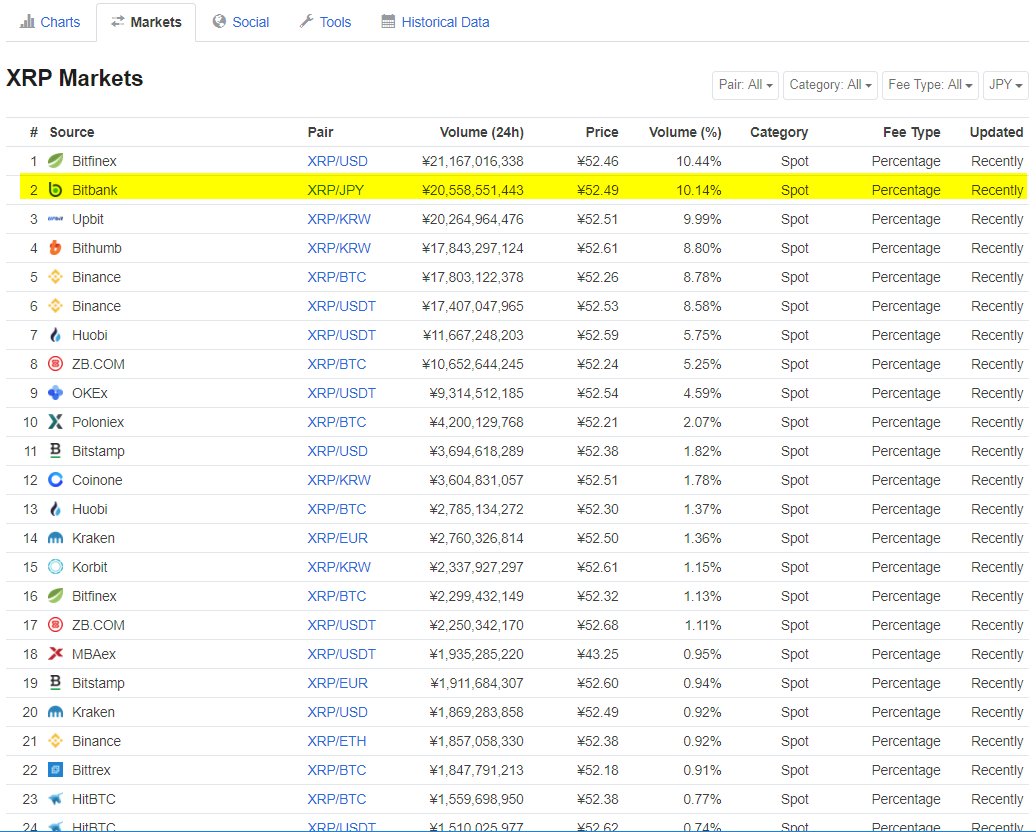Open the XRP/BTC link for Poloniex
Image resolution: width=1036 pixels, height=832 pixels.
pos(337,422)
